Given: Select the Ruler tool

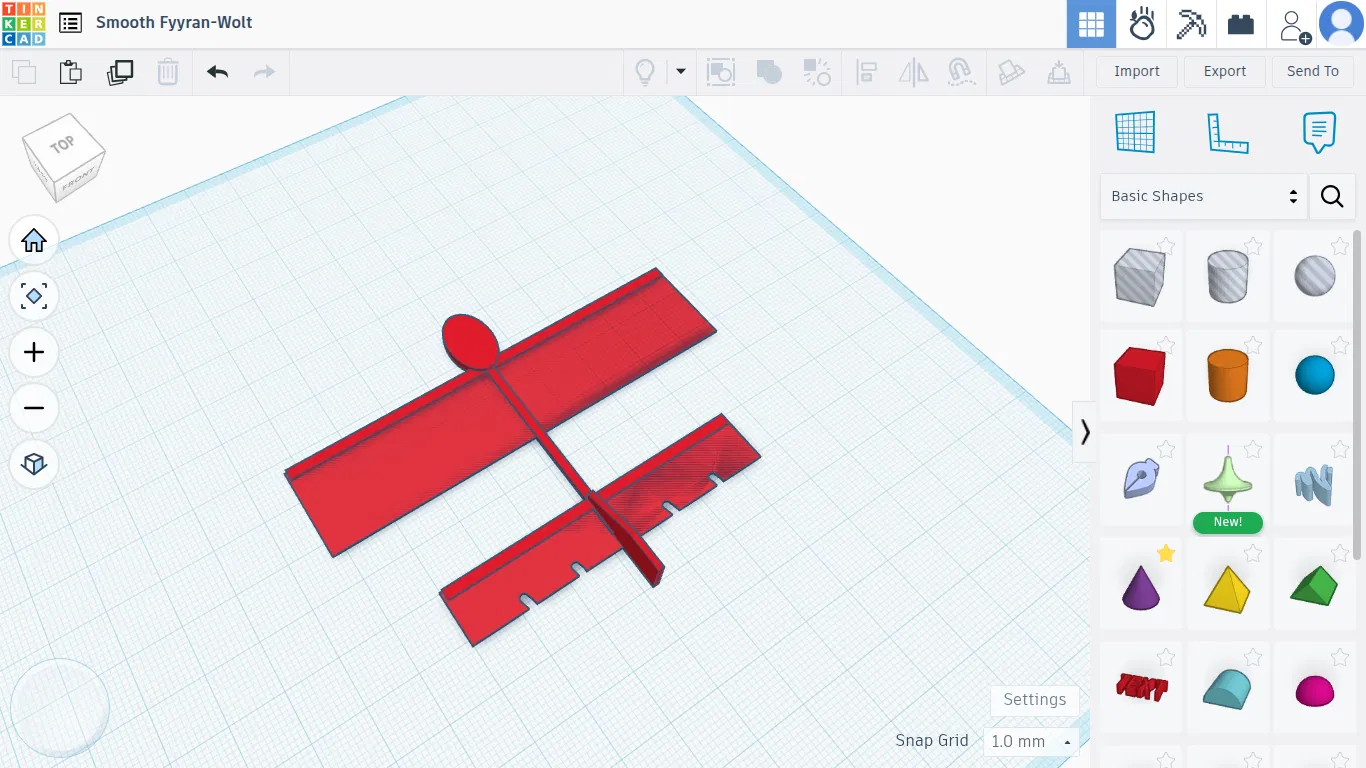Looking at the screenshot, I should click(1228, 132).
